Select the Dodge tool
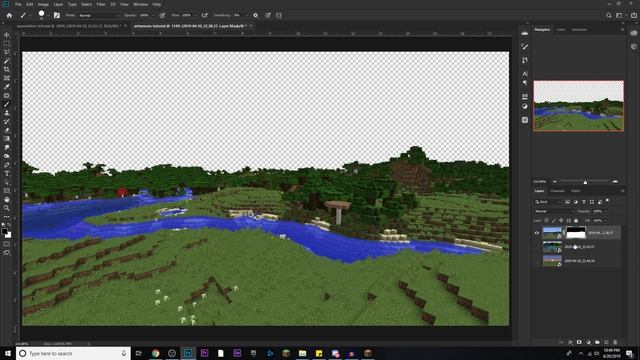Image resolution: width=640 pixels, height=360 pixels. [7, 156]
